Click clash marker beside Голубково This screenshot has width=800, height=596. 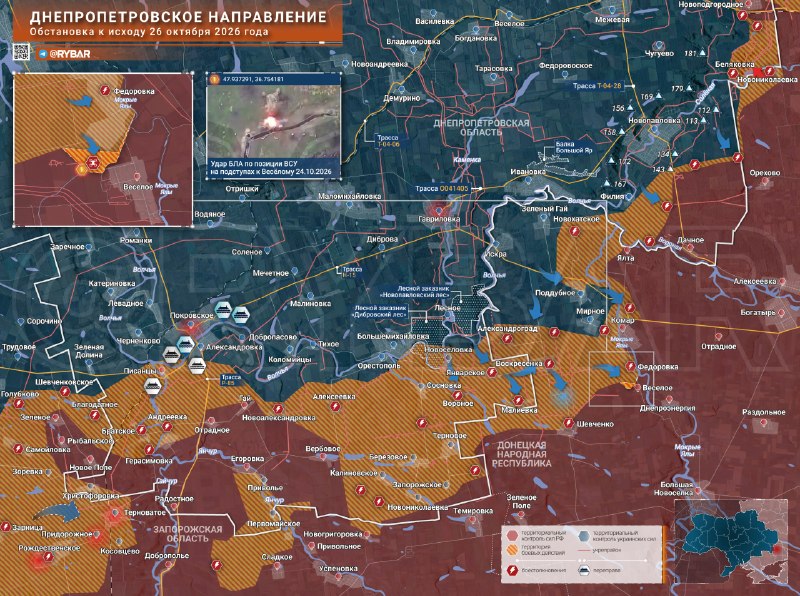point(18,404)
